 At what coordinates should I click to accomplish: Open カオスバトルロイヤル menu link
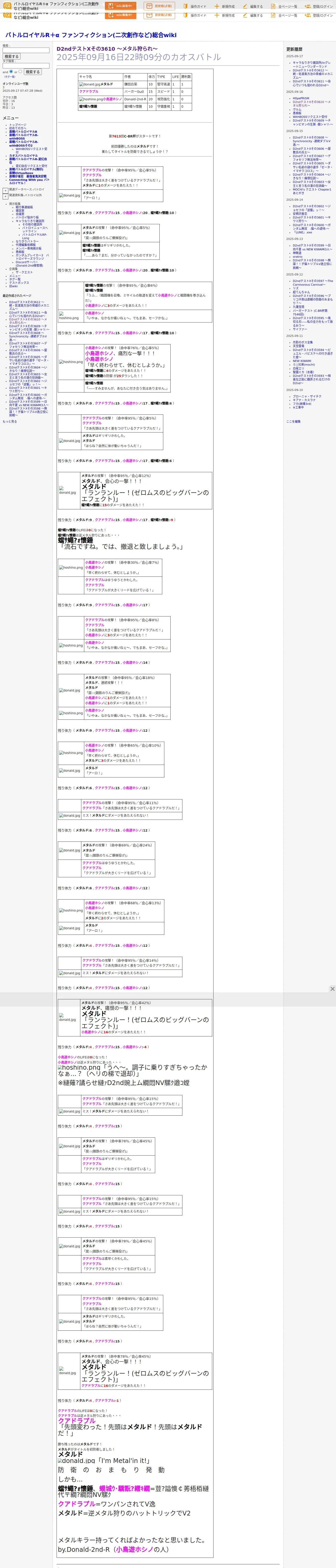[x=23, y=156]
